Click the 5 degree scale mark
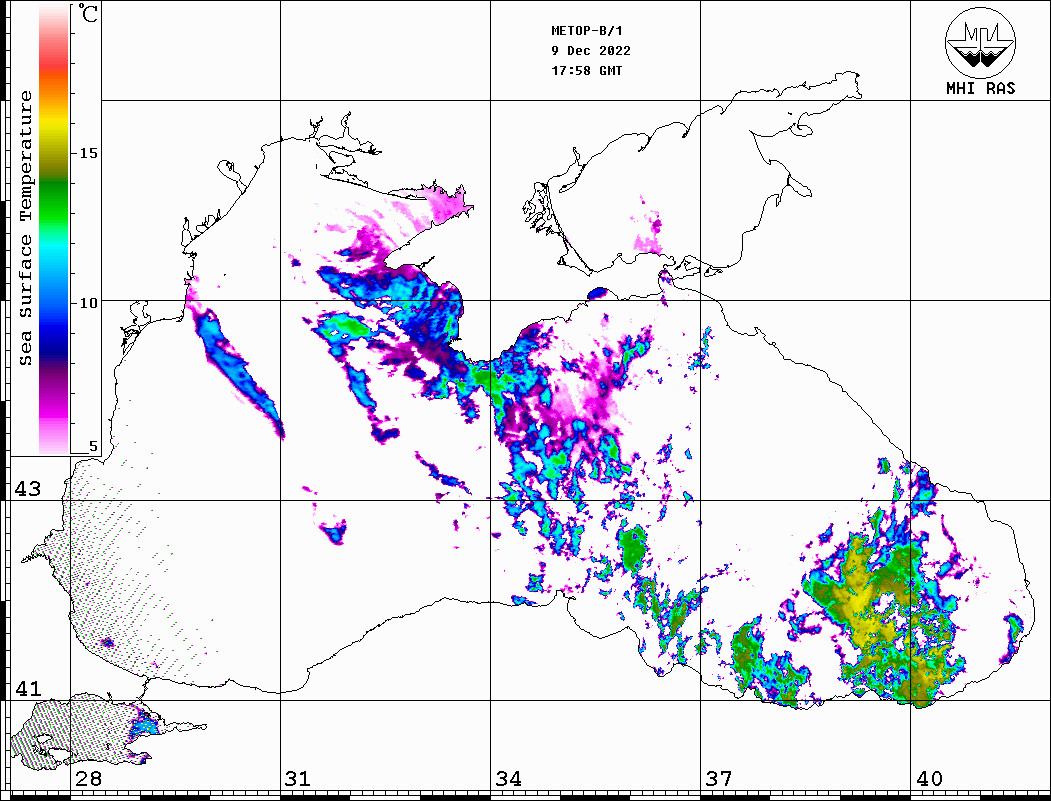1051x801 pixels. pos(94,447)
